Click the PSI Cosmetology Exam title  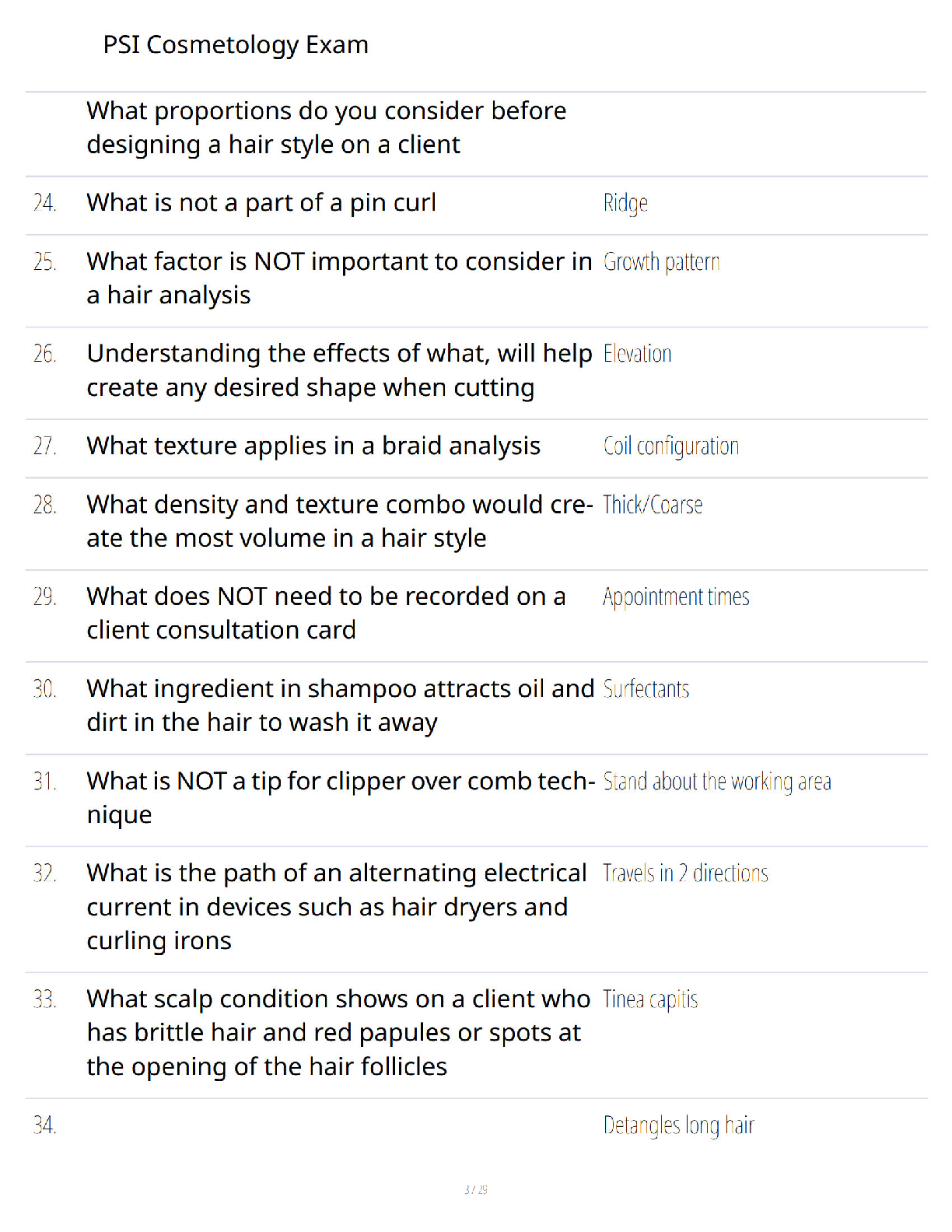pos(236,45)
